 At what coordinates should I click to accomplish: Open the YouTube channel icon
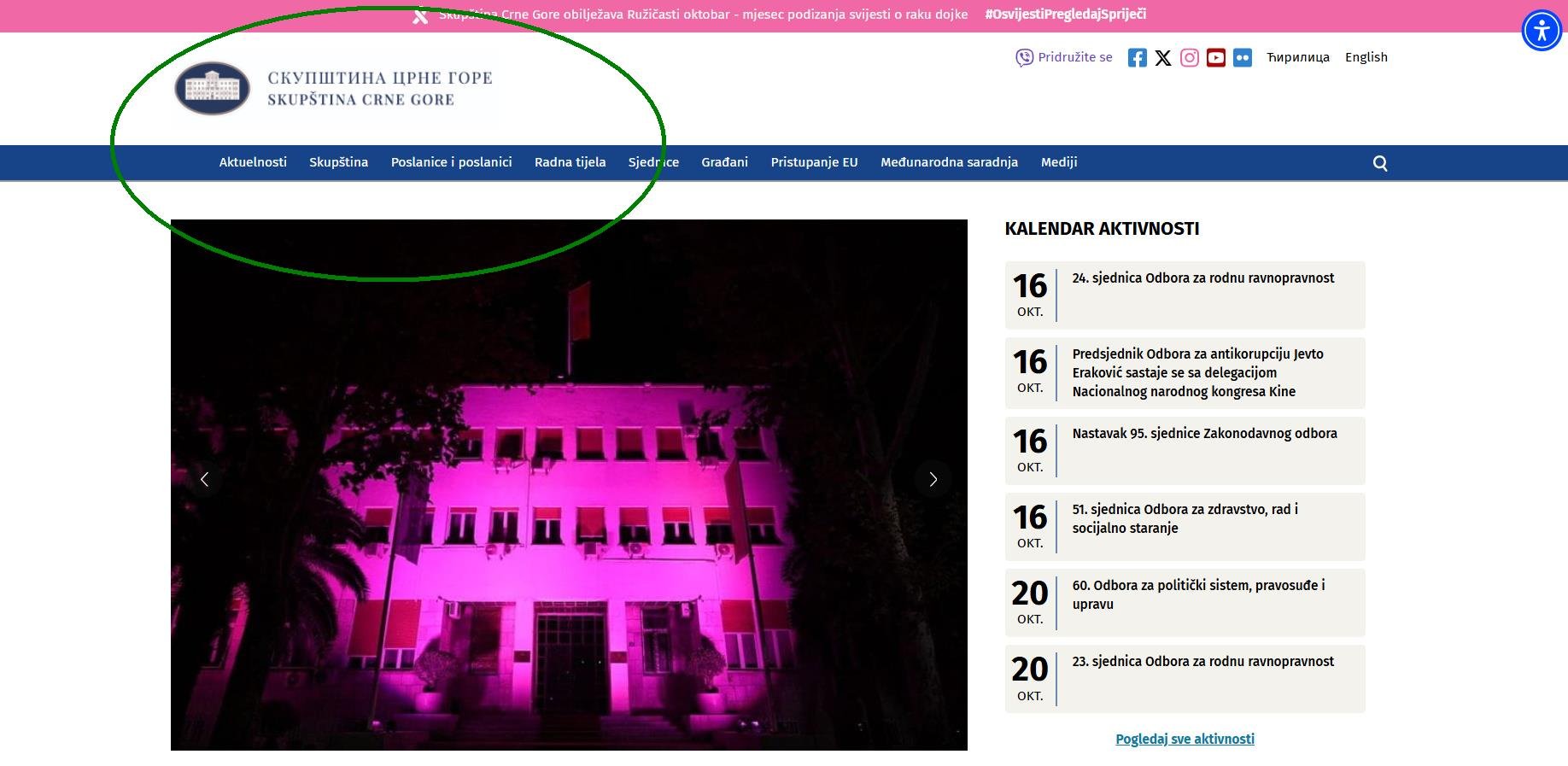pos(1216,58)
